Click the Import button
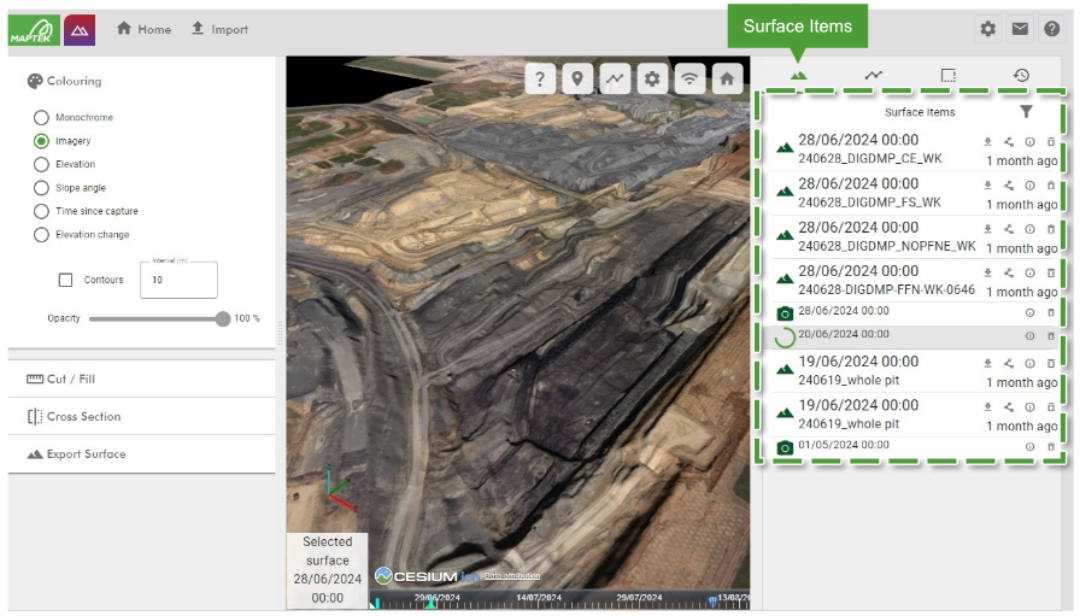Image resolution: width=1080 pixels, height=616 pixels. [x=219, y=29]
